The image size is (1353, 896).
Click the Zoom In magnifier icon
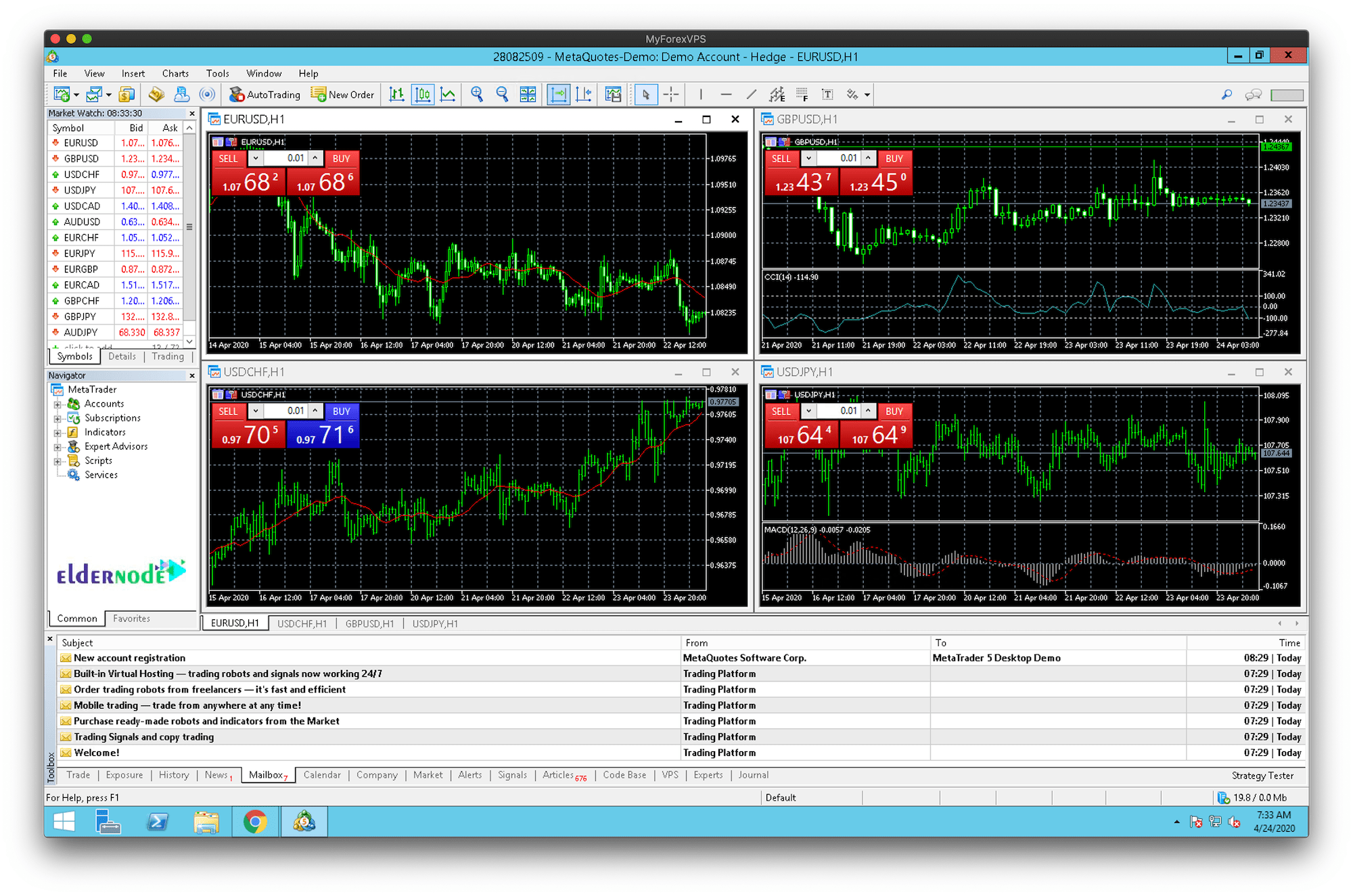477,95
